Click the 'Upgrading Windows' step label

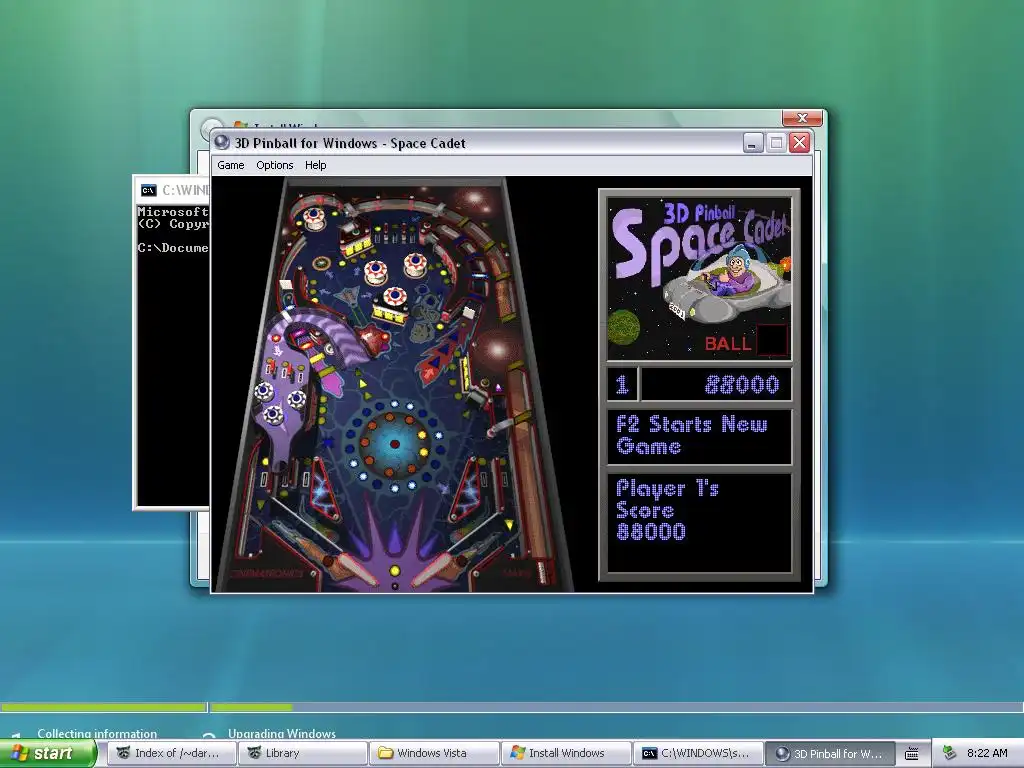[281, 733]
